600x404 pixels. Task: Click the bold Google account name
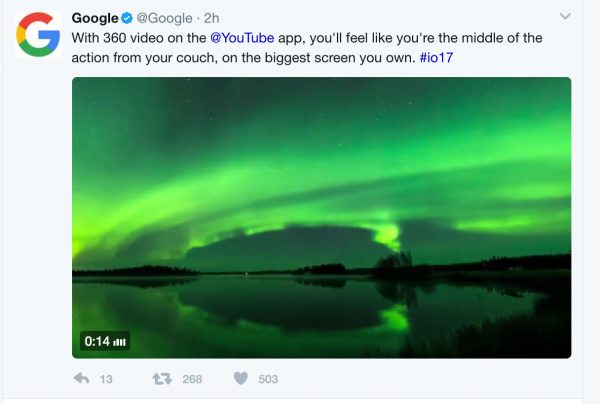95,18
